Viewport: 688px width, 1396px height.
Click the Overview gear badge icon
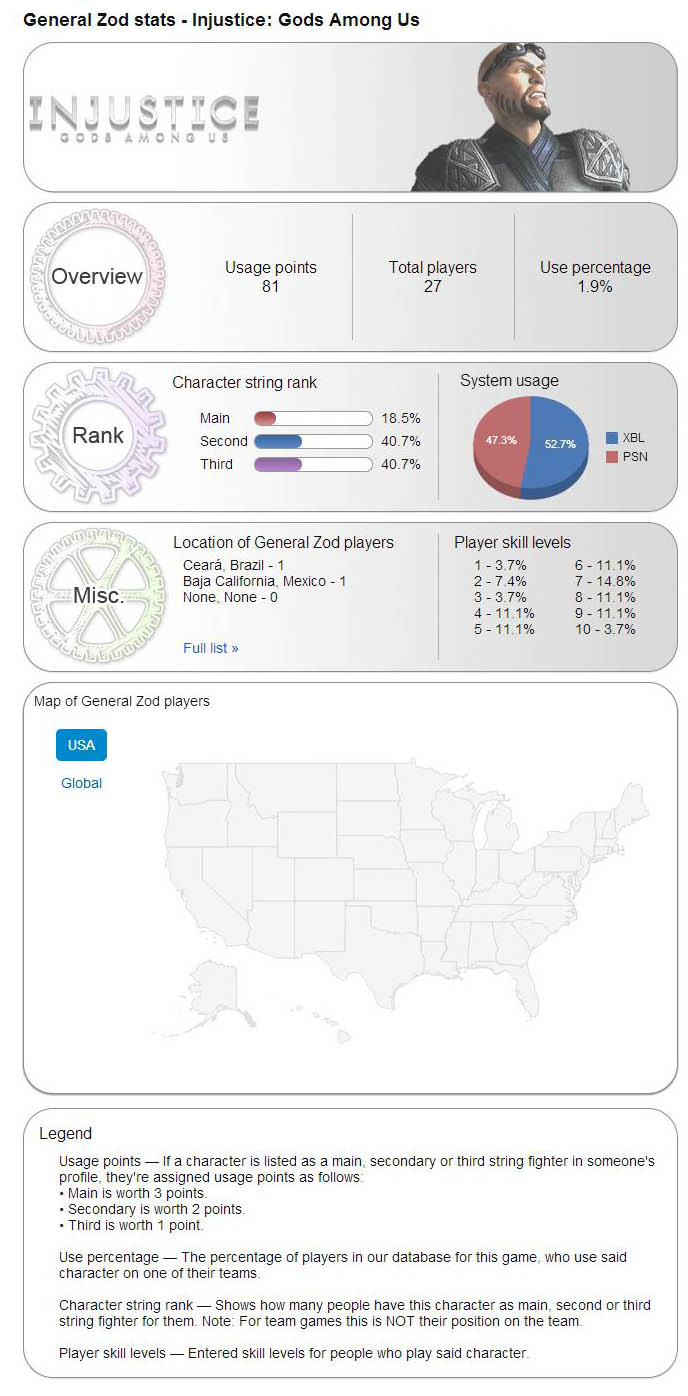pos(97,277)
